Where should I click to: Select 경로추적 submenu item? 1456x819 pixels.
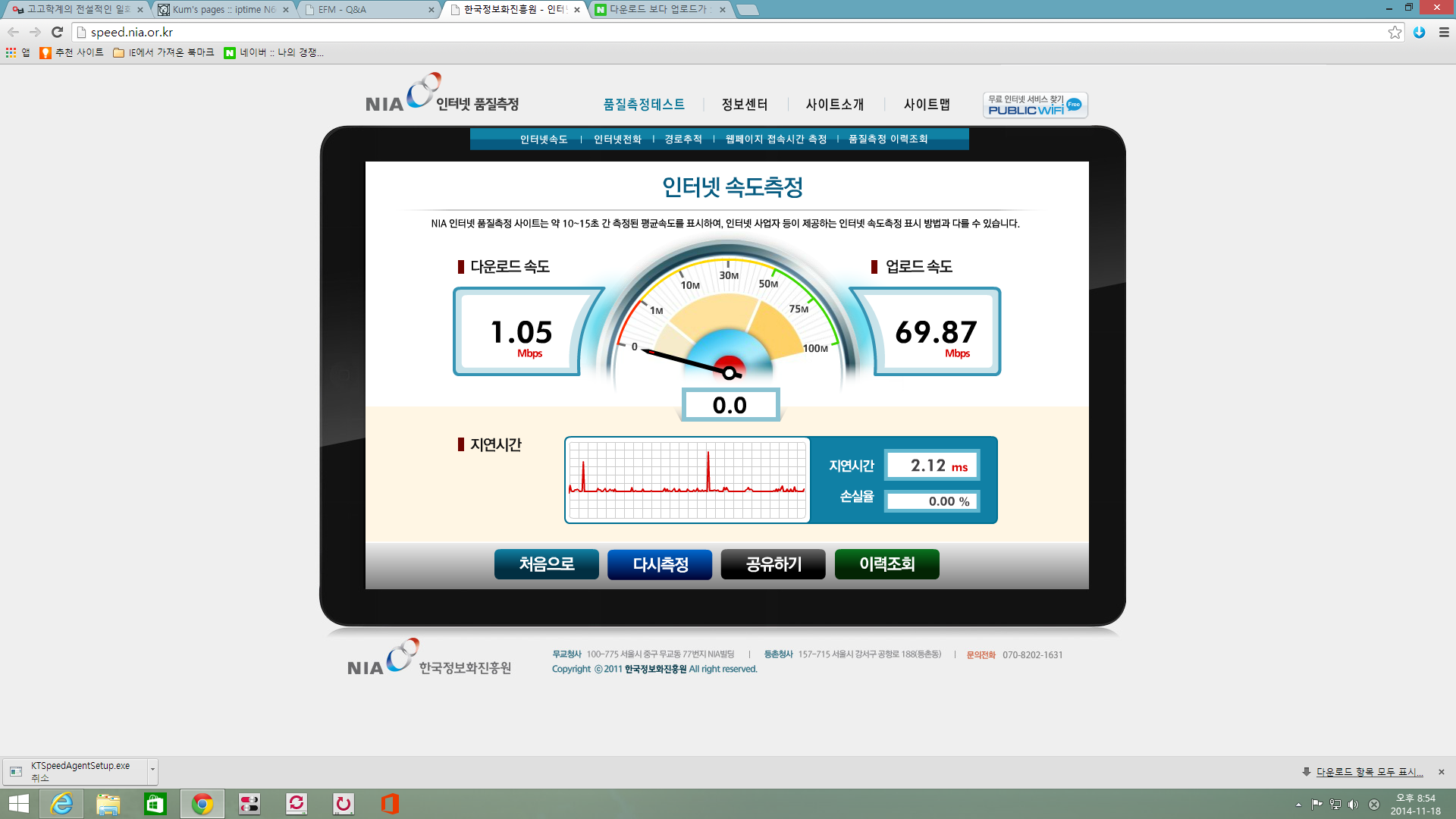tap(683, 140)
